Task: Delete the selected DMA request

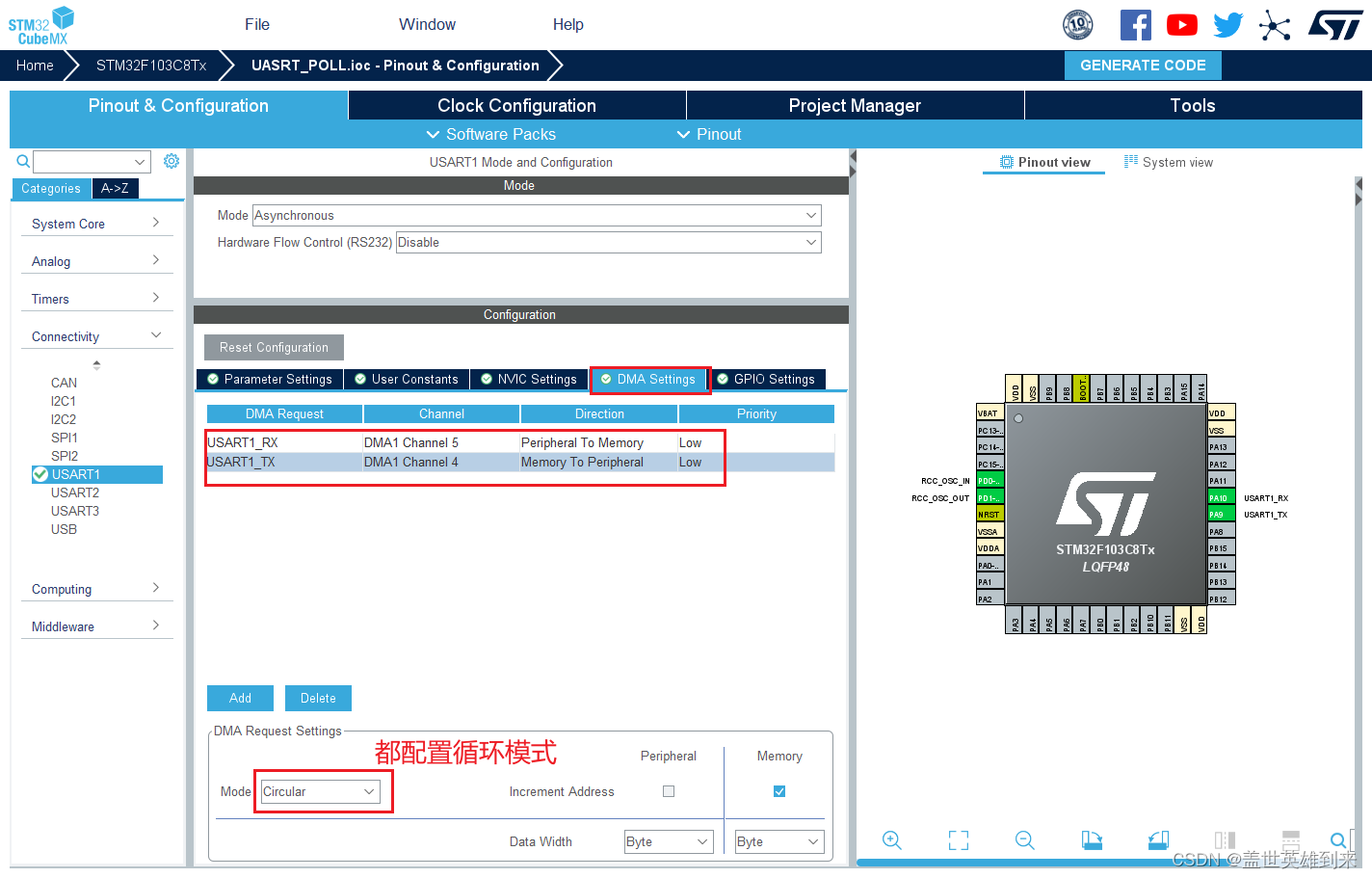Action: pos(318,698)
